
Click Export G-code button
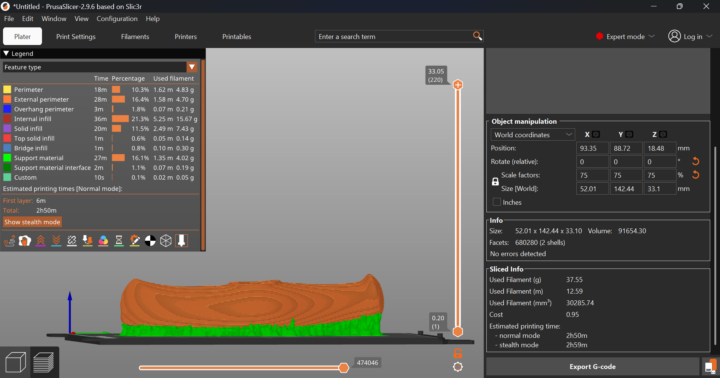(x=592, y=367)
